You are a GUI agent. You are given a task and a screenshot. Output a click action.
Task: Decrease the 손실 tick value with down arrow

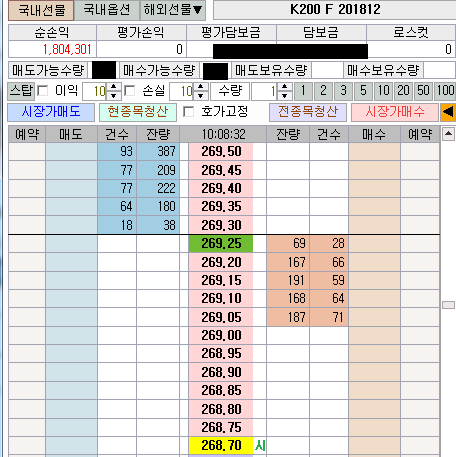(201, 95)
